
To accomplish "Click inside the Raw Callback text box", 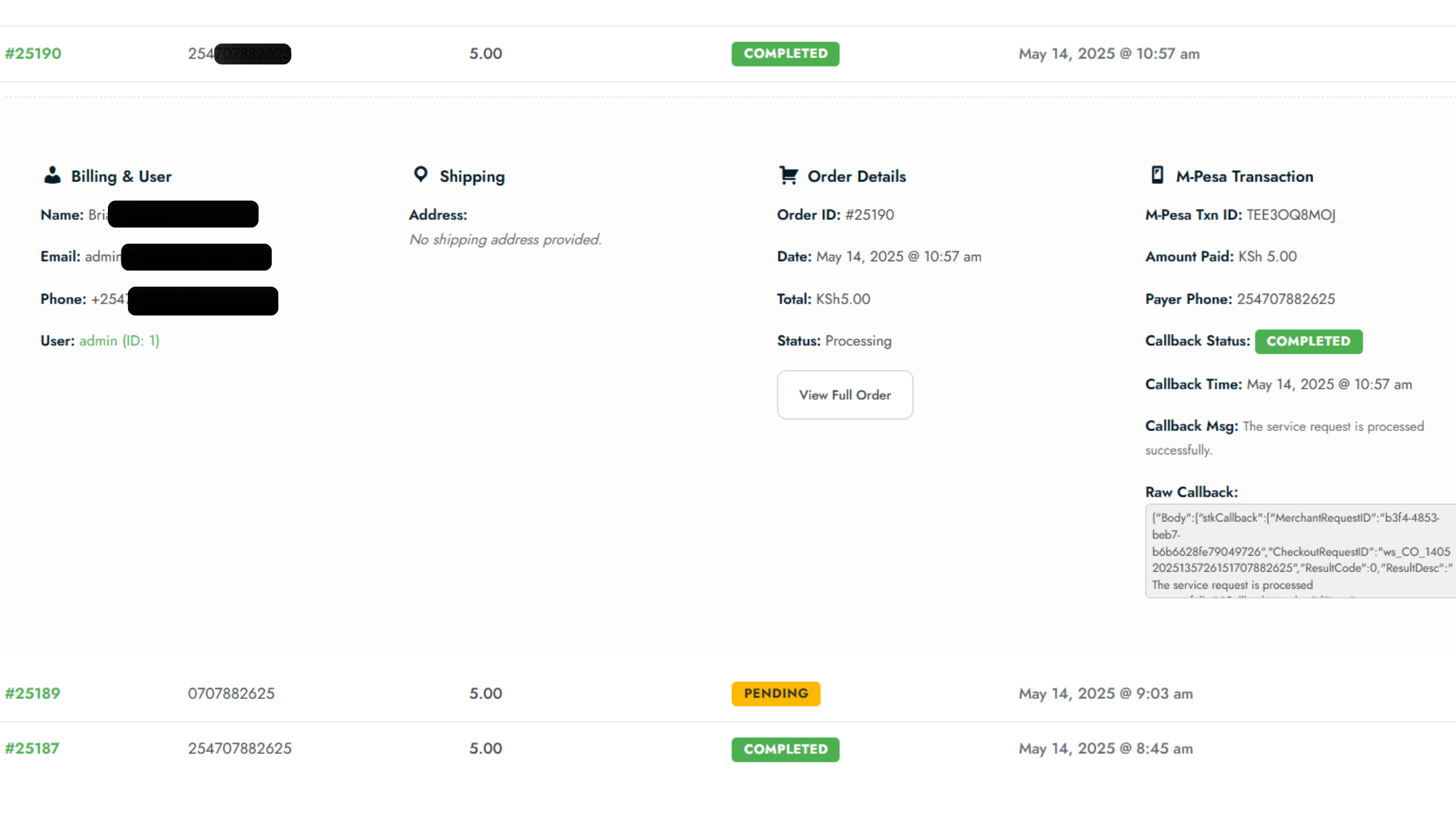I will tap(1300, 551).
